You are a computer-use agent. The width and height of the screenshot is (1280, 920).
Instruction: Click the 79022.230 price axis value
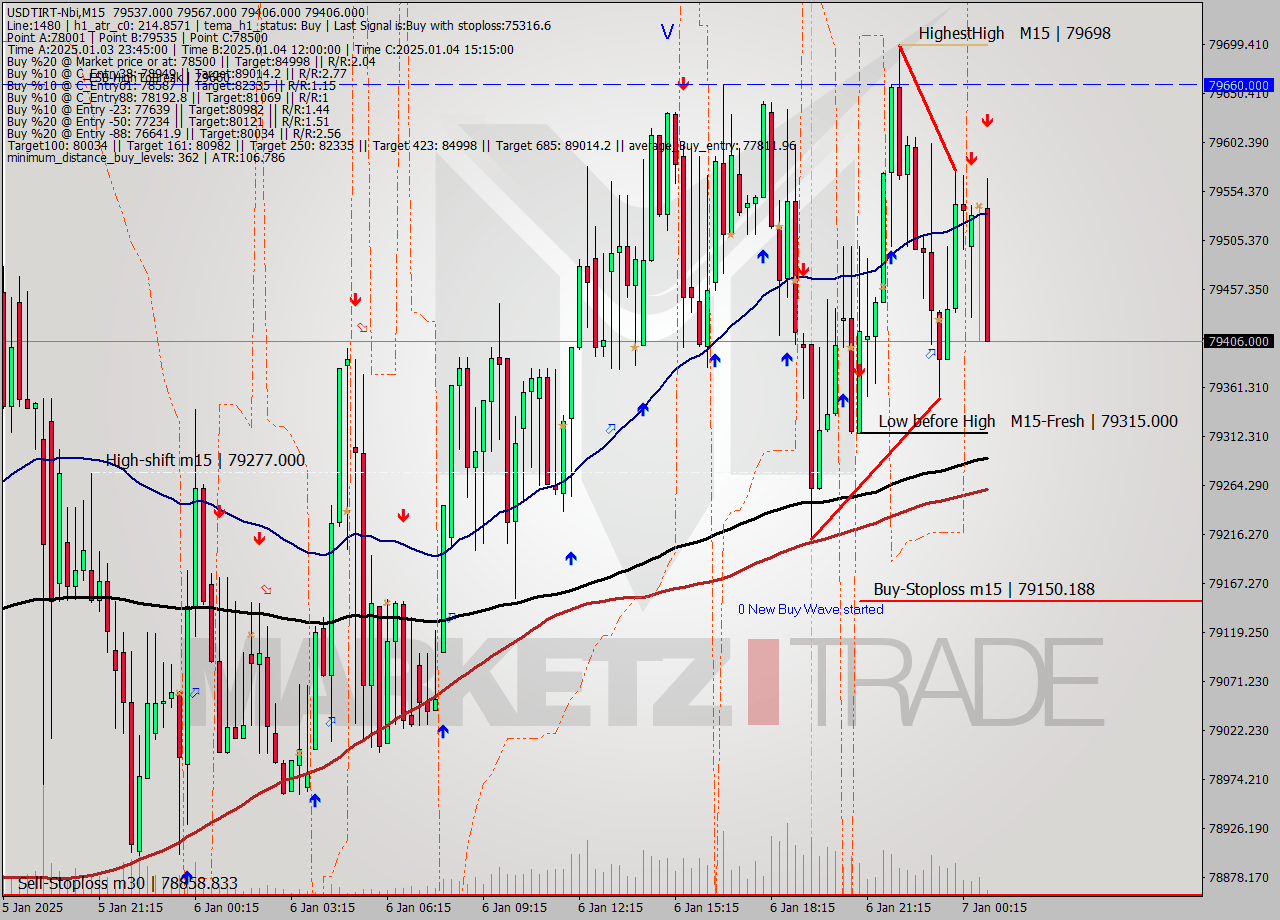pyautogui.click(x=1239, y=731)
